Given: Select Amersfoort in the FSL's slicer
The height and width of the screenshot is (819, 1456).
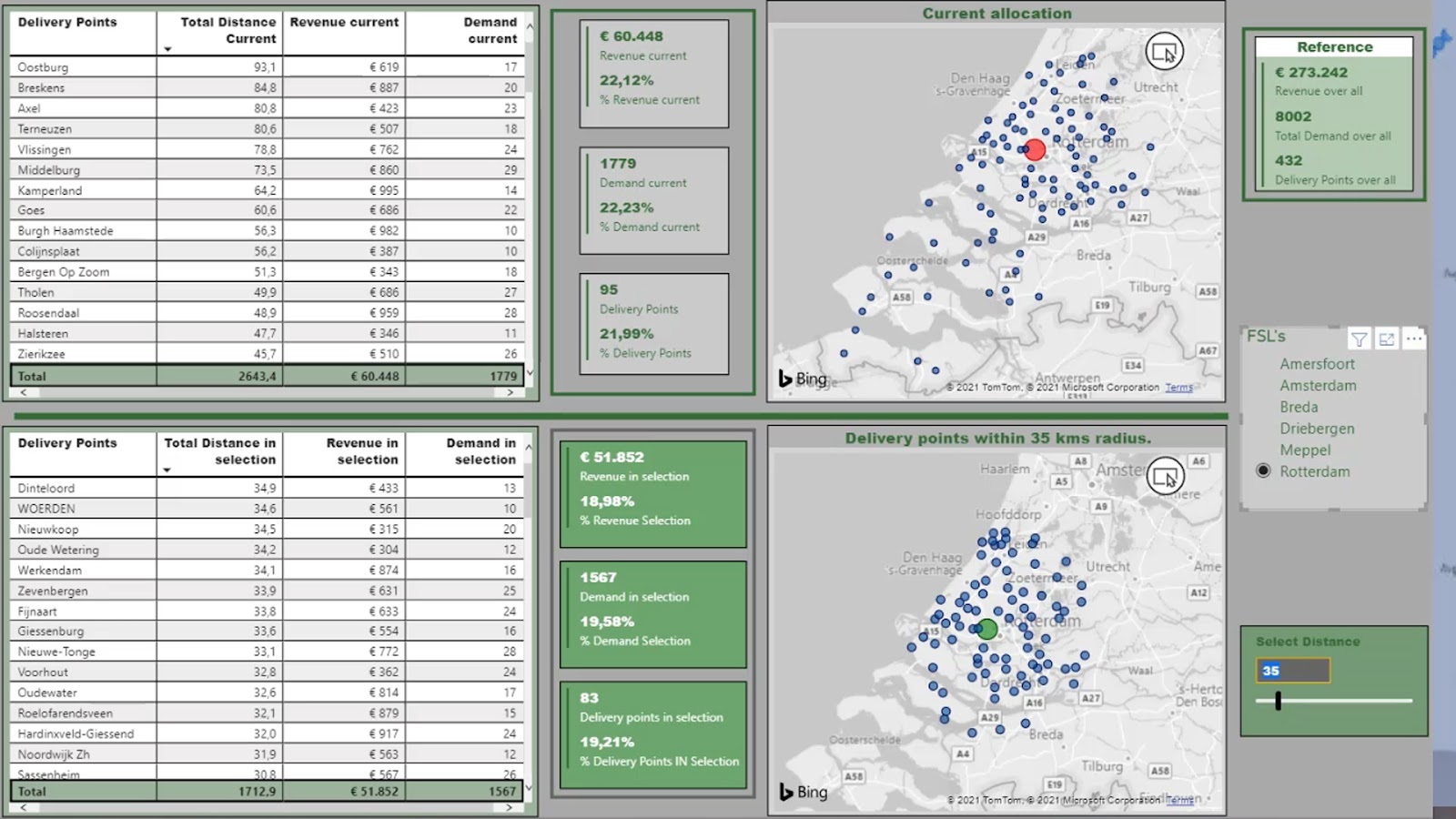Looking at the screenshot, I should click(x=1317, y=364).
